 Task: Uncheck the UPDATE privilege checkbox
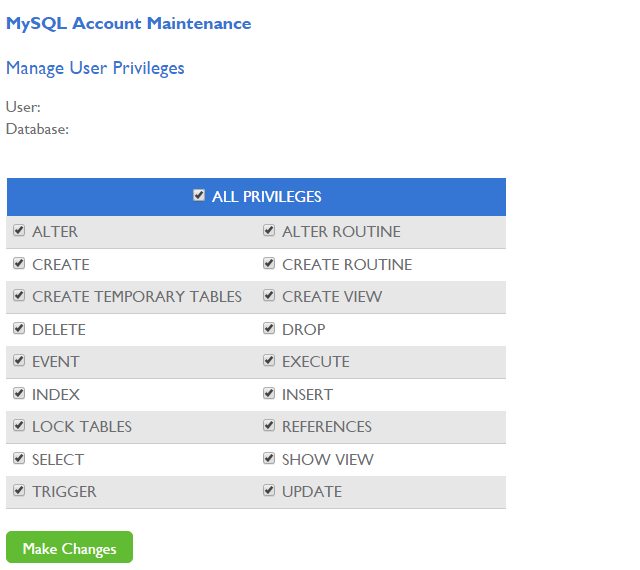[x=269, y=490]
